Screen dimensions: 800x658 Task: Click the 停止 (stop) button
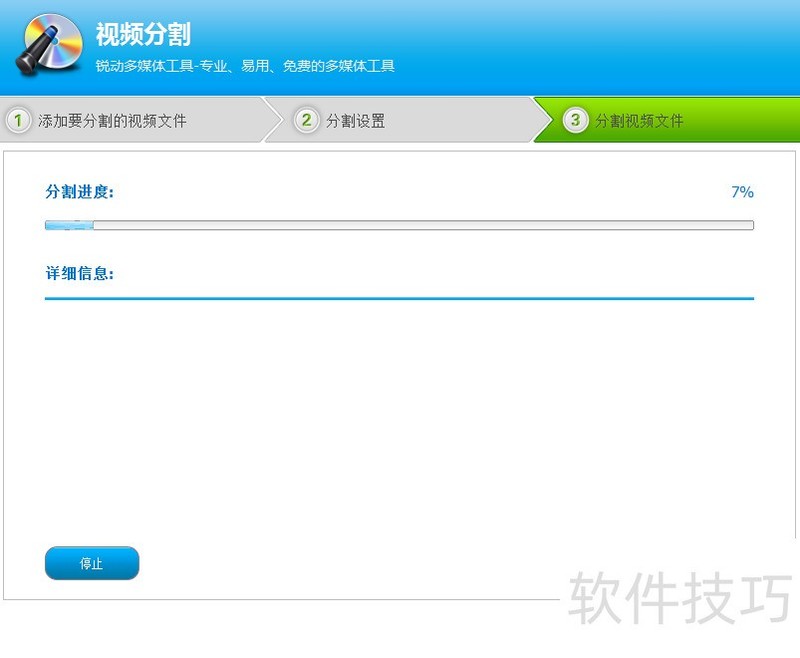point(92,563)
